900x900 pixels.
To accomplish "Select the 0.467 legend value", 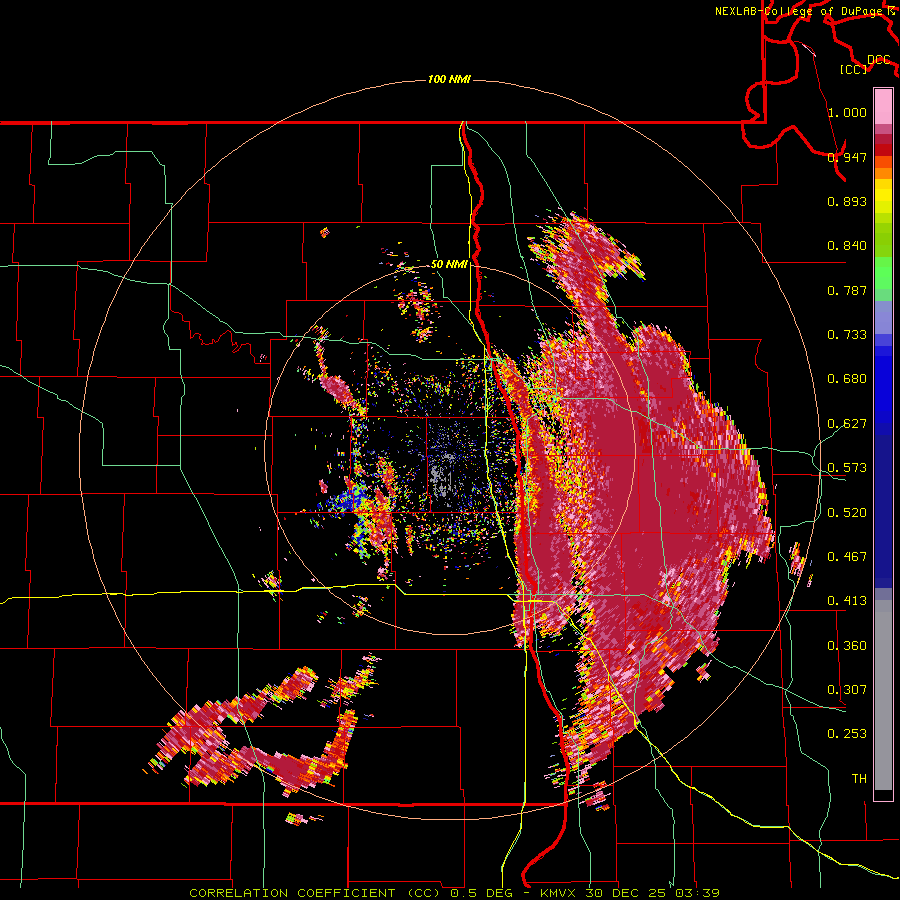I will point(847,557).
